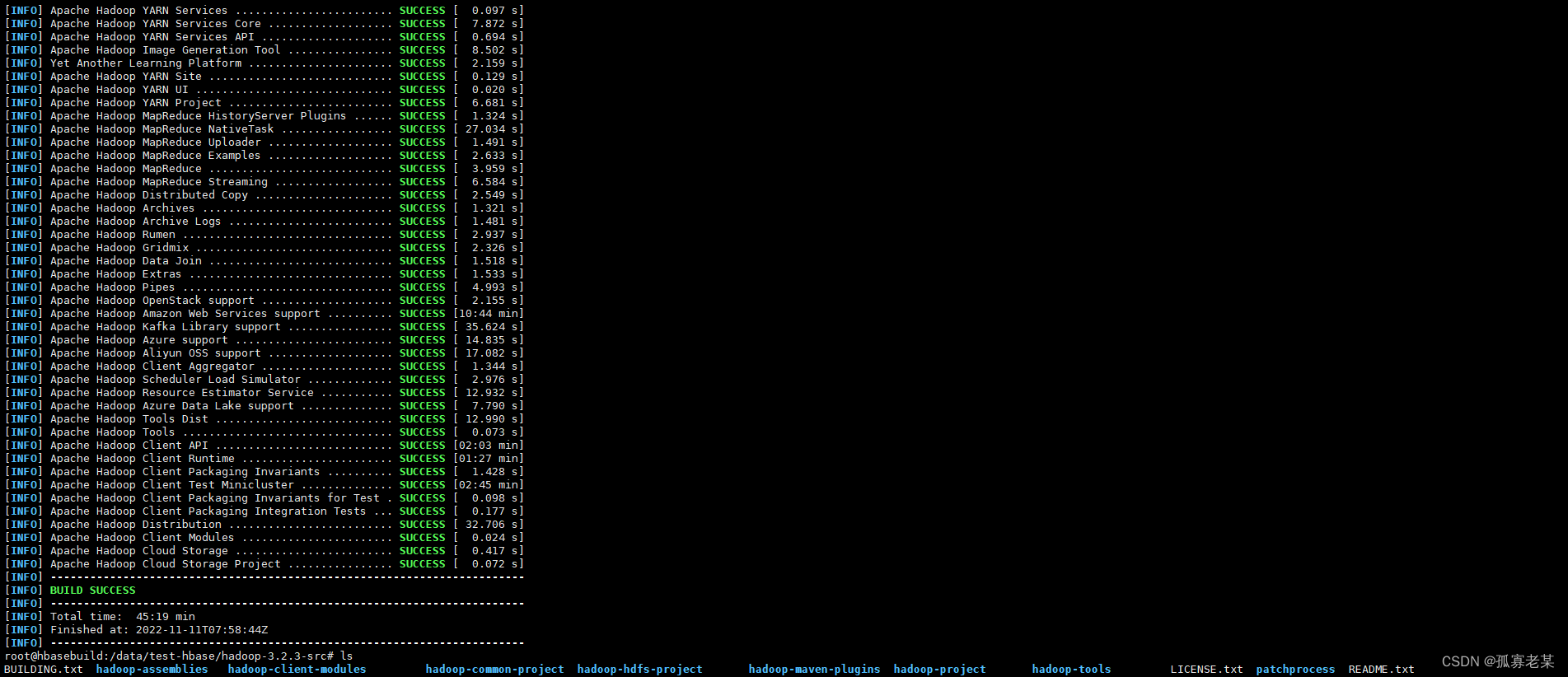Click the 'Apache Hadoop YARN Project' line

[x=264, y=103]
